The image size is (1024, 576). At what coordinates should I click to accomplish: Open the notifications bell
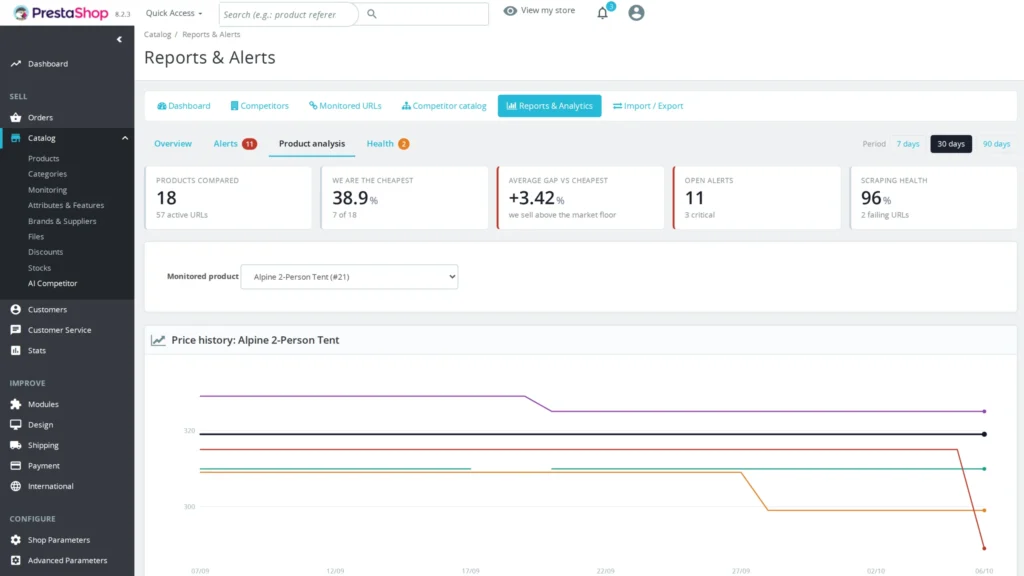602,12
